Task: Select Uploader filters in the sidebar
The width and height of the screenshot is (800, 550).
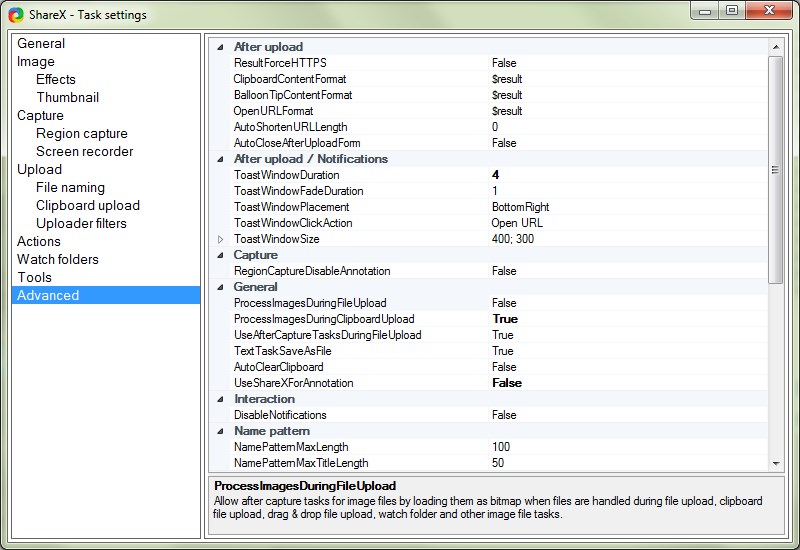Action: [81, 223]
